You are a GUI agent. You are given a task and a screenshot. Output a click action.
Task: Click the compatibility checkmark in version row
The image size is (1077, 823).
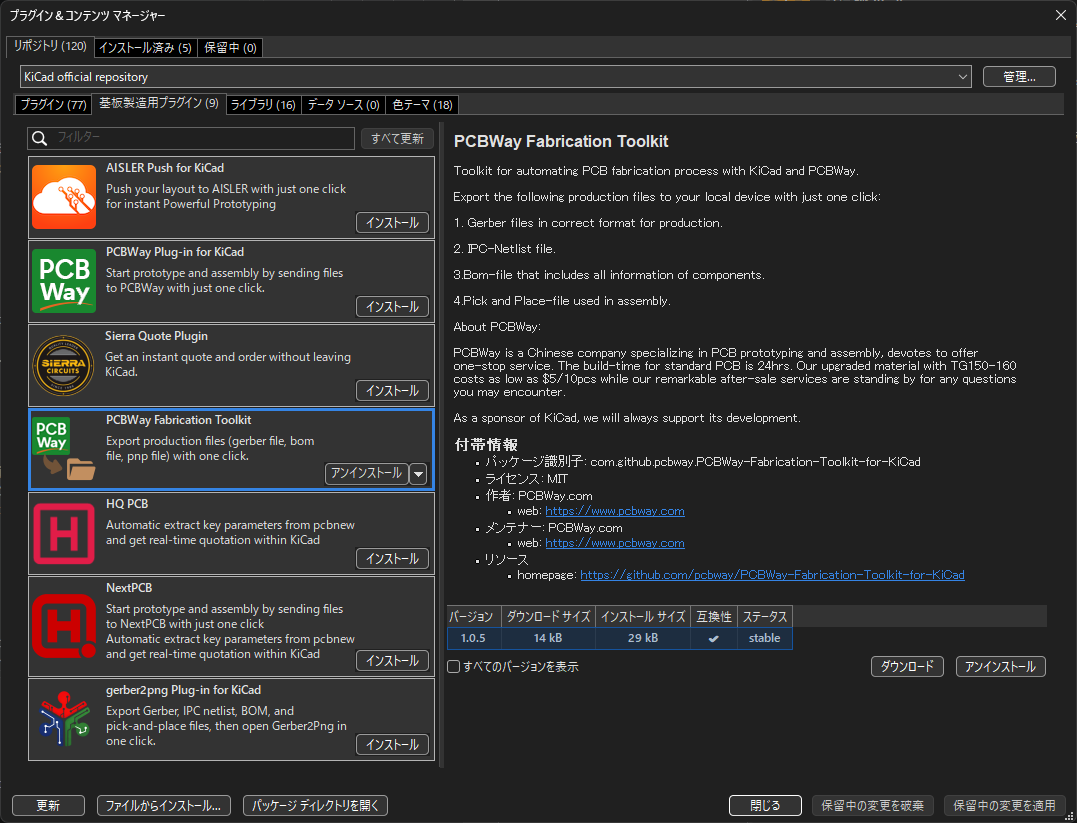pos(714,638)
